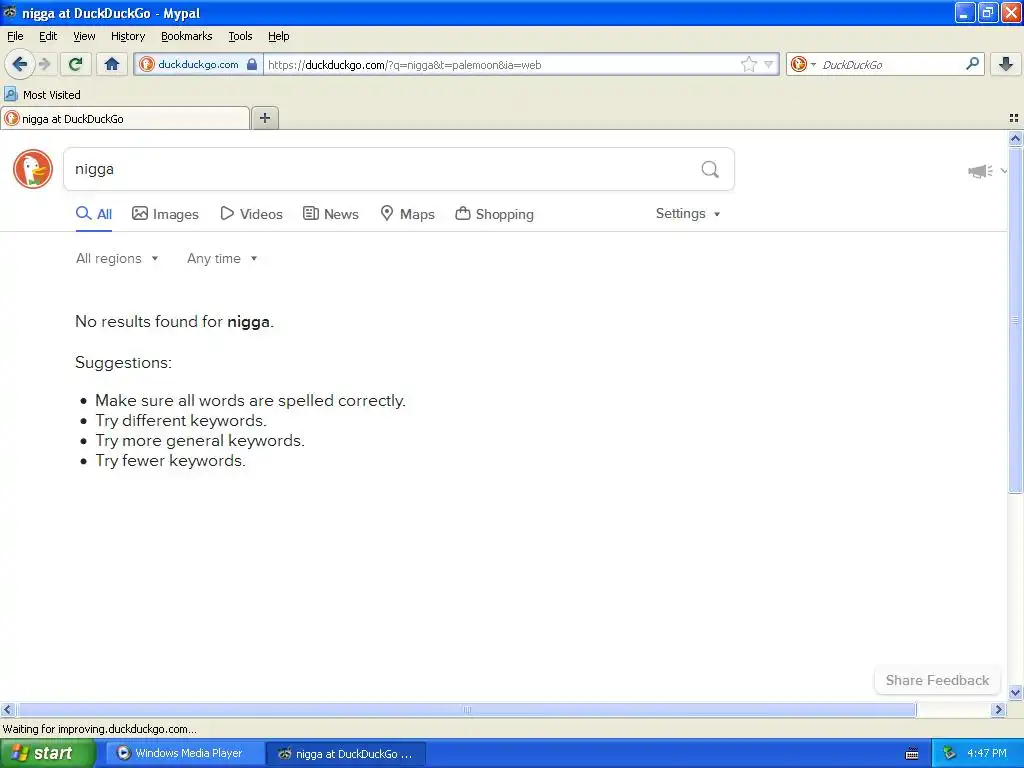Click the Mypal taskbar button
The image size is (1024, 768).
[346, 754]
